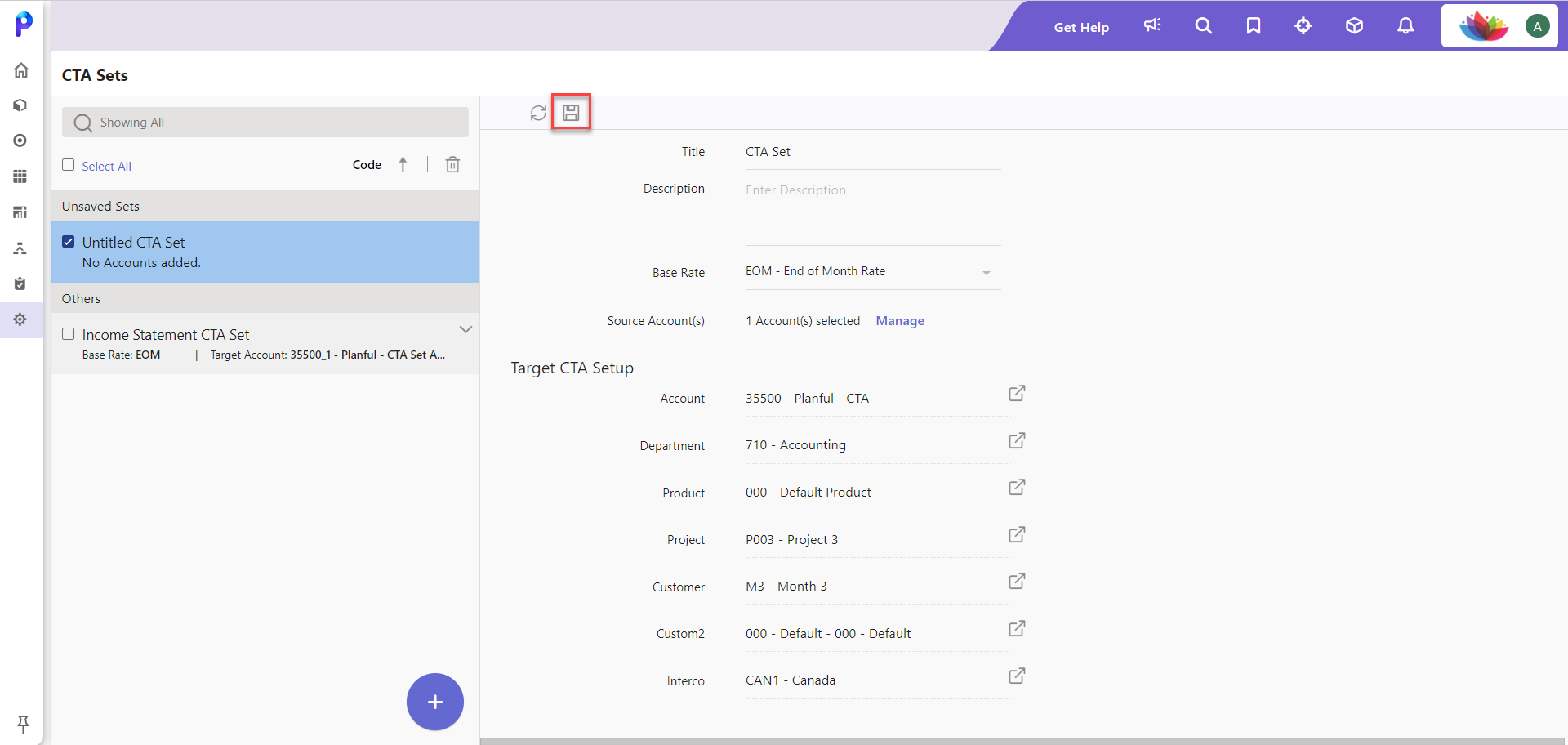
Task: Click the save disk icon
Action: tap(571, 113)
